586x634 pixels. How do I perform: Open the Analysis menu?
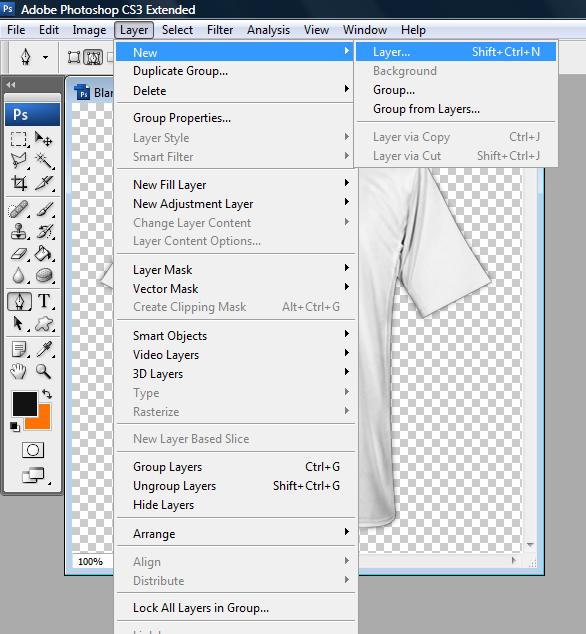click(x=269, y=30)
